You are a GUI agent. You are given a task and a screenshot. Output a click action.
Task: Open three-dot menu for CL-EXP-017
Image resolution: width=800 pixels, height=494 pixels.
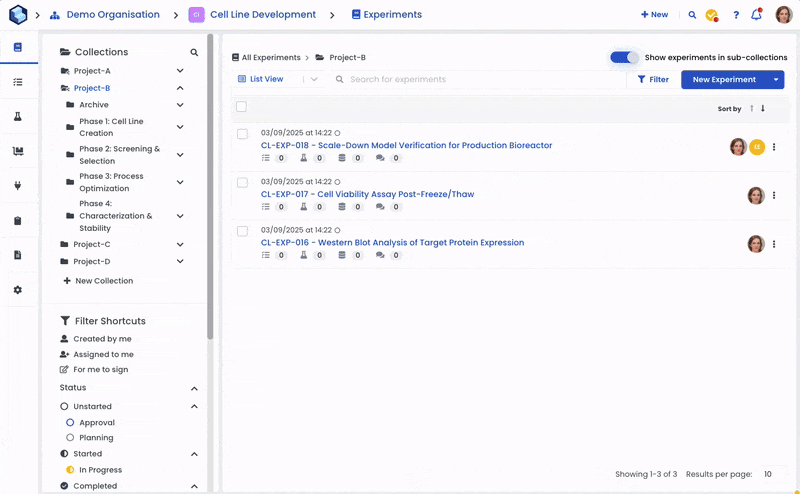coord(774,195)
